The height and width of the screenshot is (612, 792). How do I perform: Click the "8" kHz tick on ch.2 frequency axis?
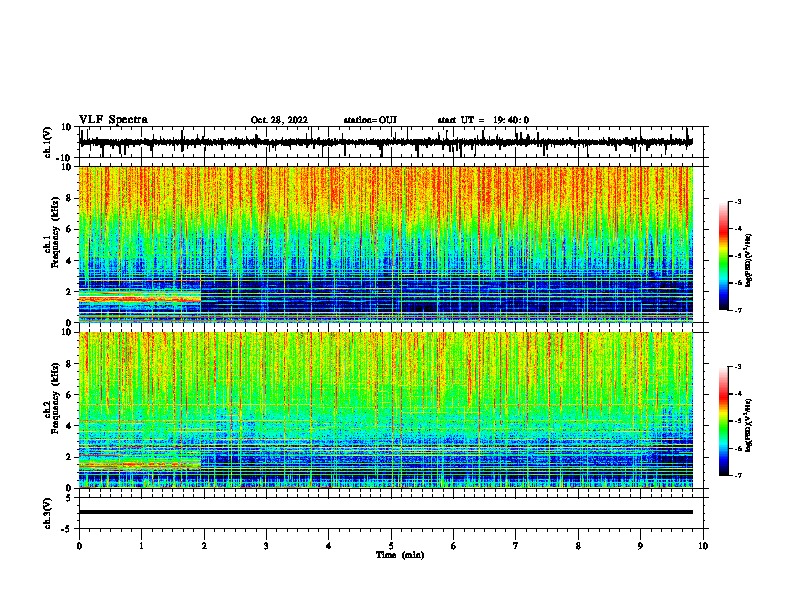(69, 363)
